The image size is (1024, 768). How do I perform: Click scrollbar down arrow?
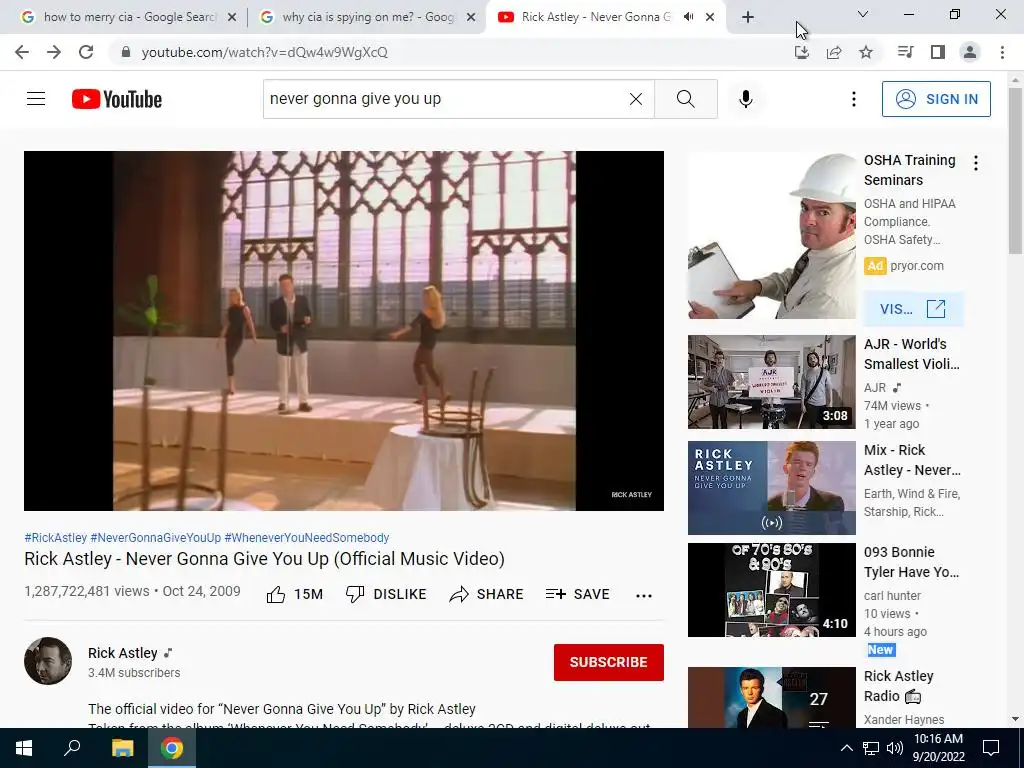pyautogui.click(x=1016, y=719)
